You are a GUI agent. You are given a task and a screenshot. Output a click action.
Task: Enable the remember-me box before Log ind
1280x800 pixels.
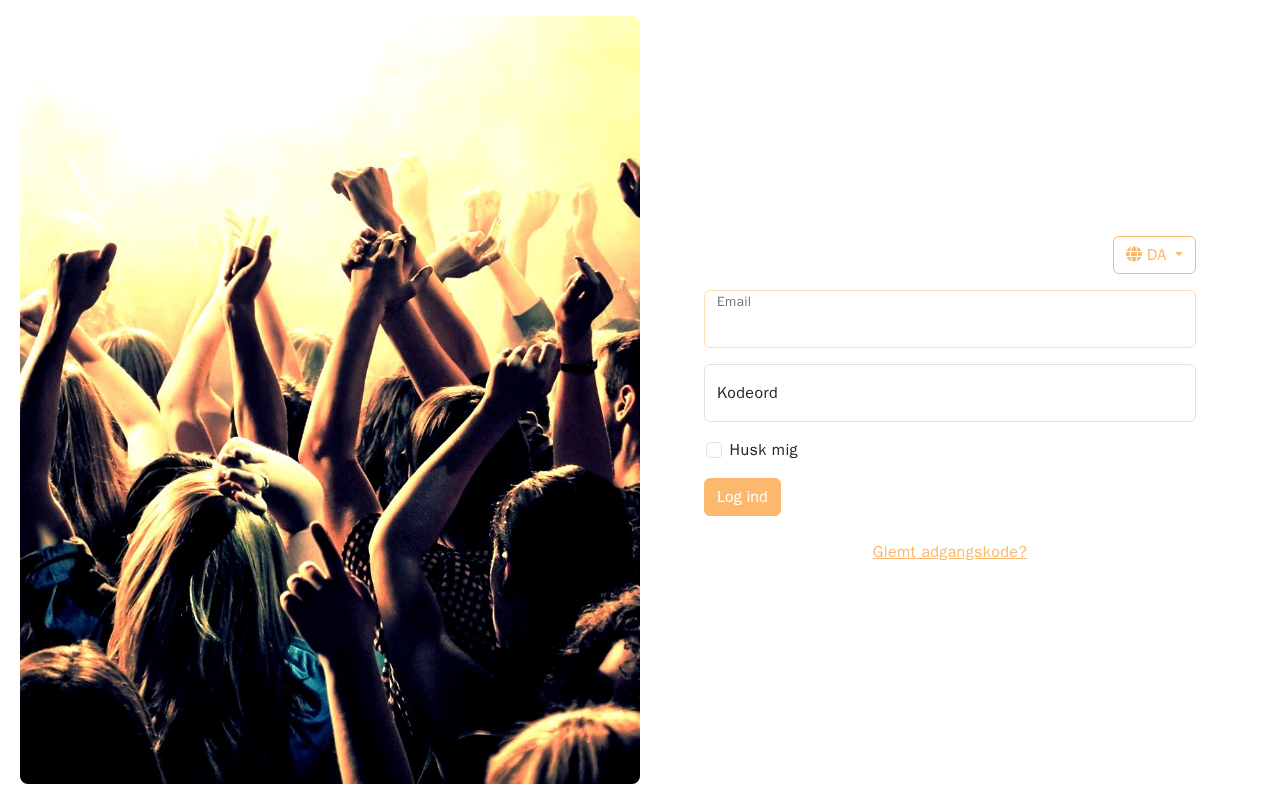(714, 450)
